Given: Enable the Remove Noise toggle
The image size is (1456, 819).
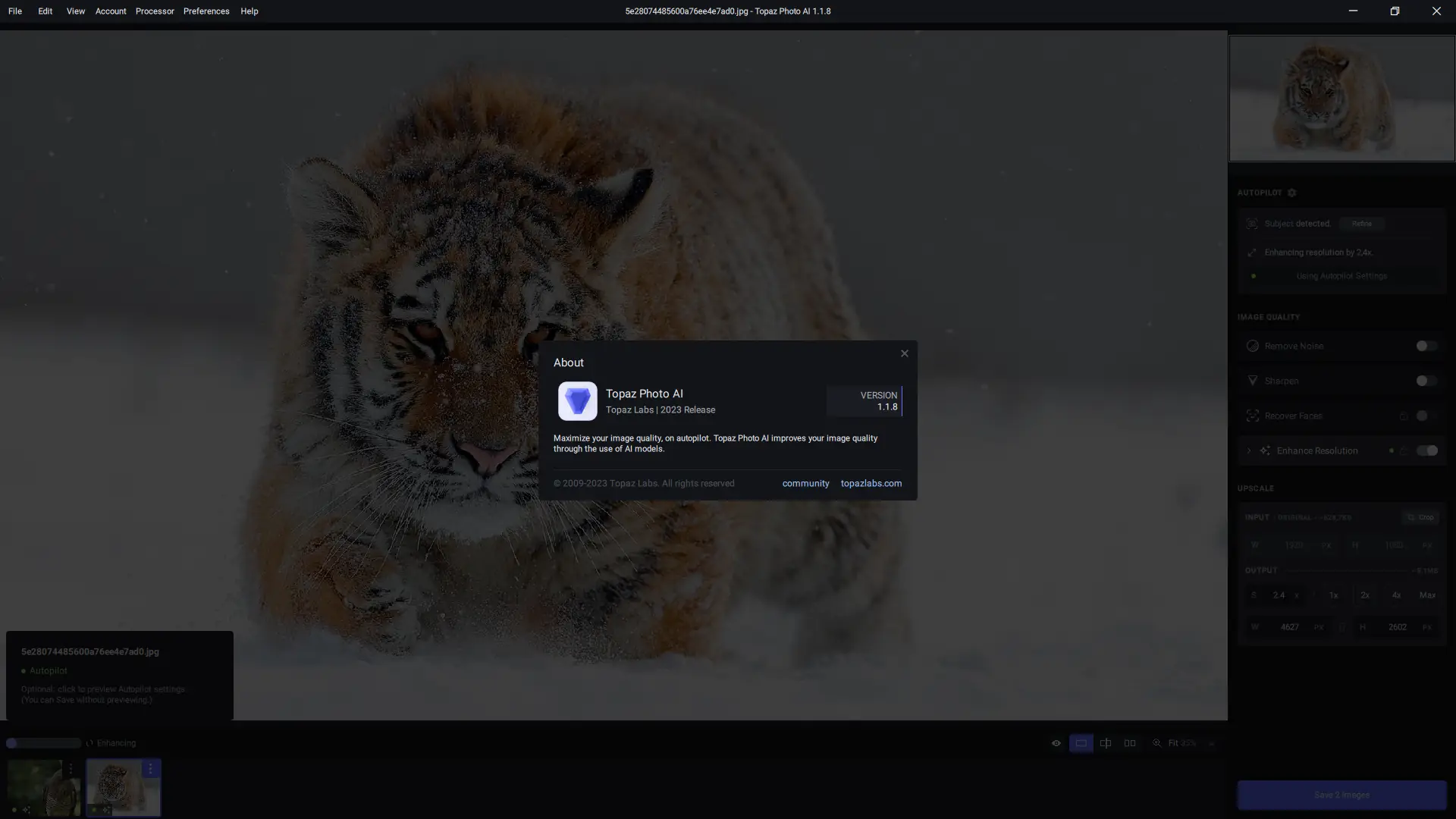Looking at the screenshot, I should click(x=1426, y=346).
